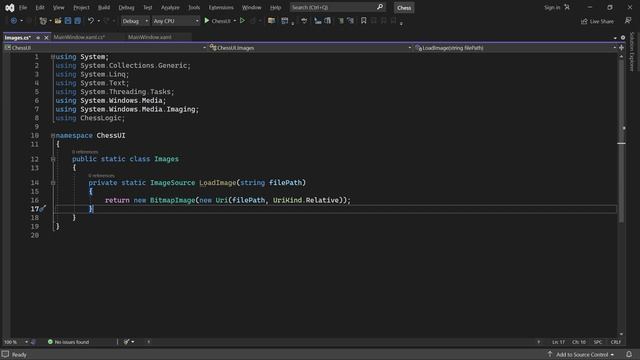Open the Solution Explorer side tab
640x360 pixels.
pyautogui.click(x=632, y=52)
